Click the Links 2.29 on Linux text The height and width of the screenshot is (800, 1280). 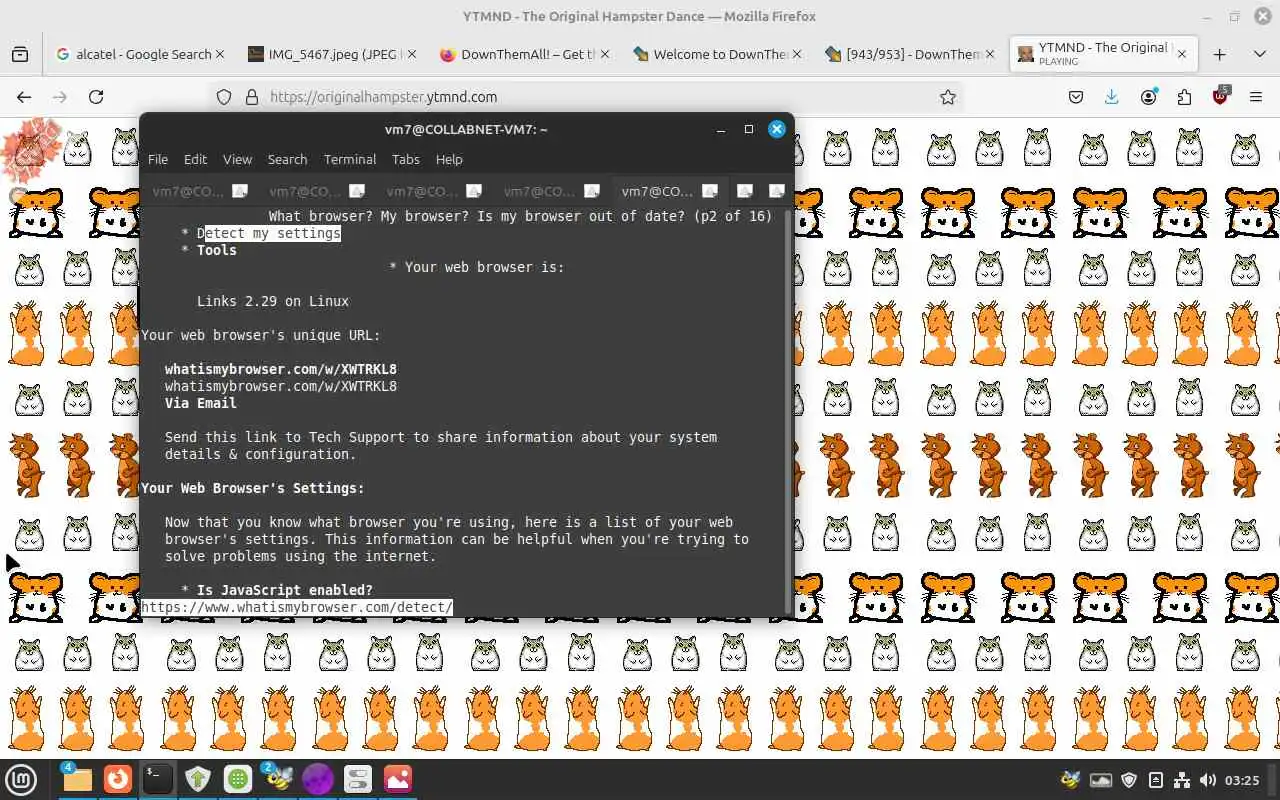pyautogui.click(x=273, y=301)
